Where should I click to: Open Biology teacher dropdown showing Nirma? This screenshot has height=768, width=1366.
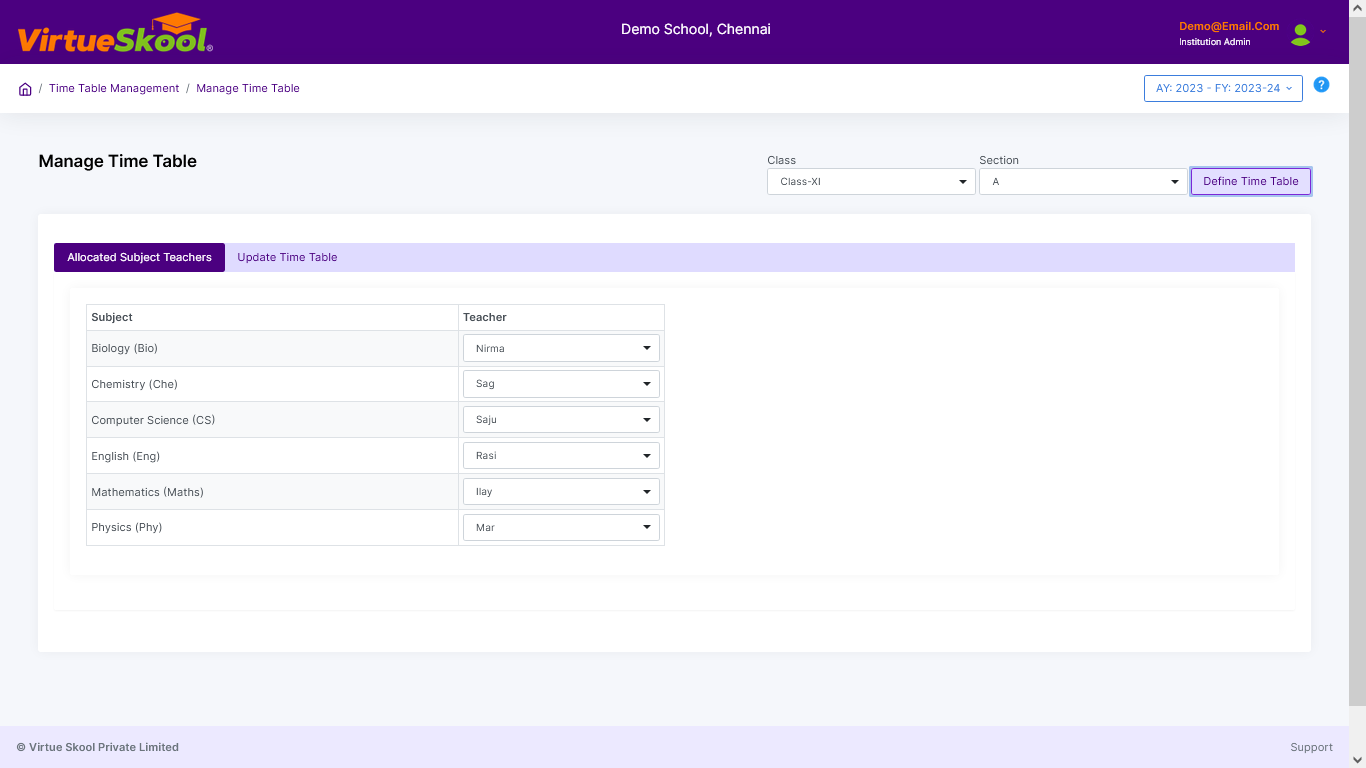click(561, 348)
